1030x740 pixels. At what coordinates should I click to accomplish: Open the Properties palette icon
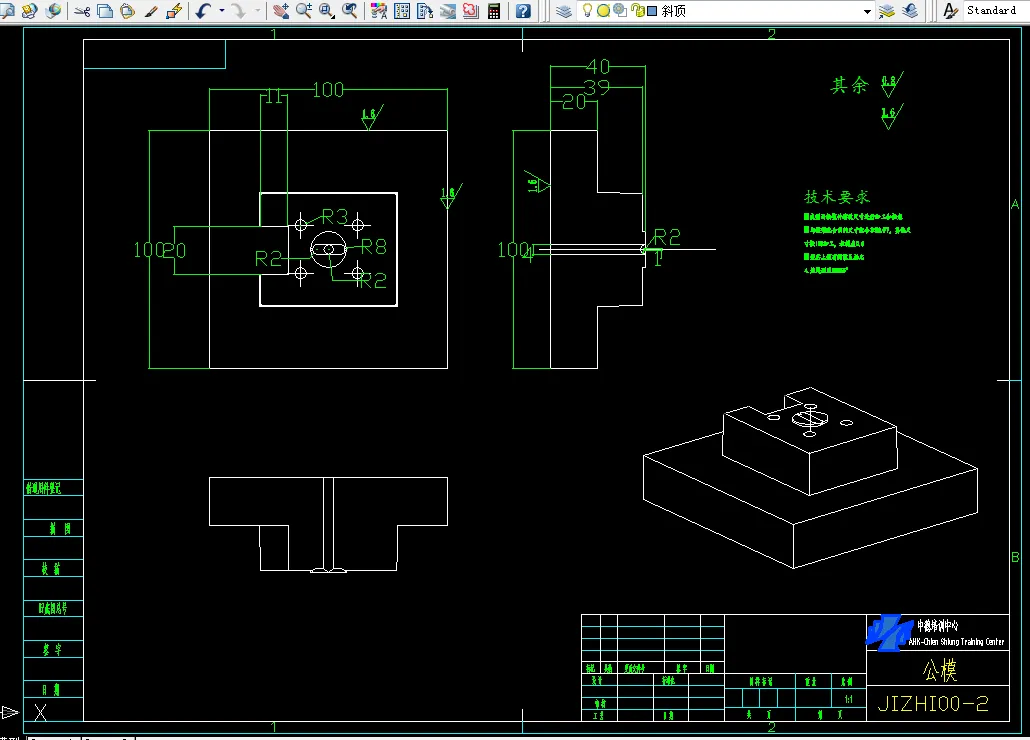pyautogui.click(x=379, y=11)
